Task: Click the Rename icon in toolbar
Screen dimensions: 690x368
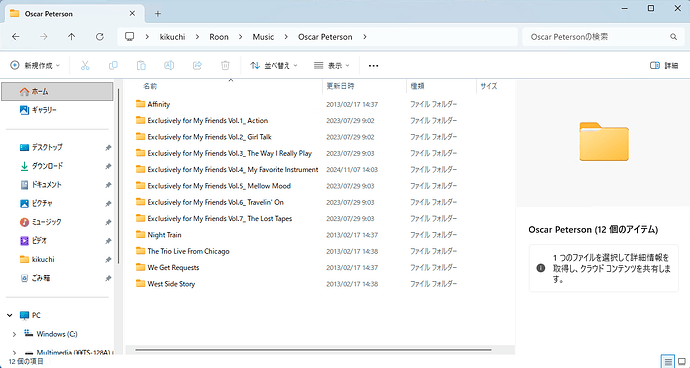Action: pyautogui.click(x=169, y=66)
